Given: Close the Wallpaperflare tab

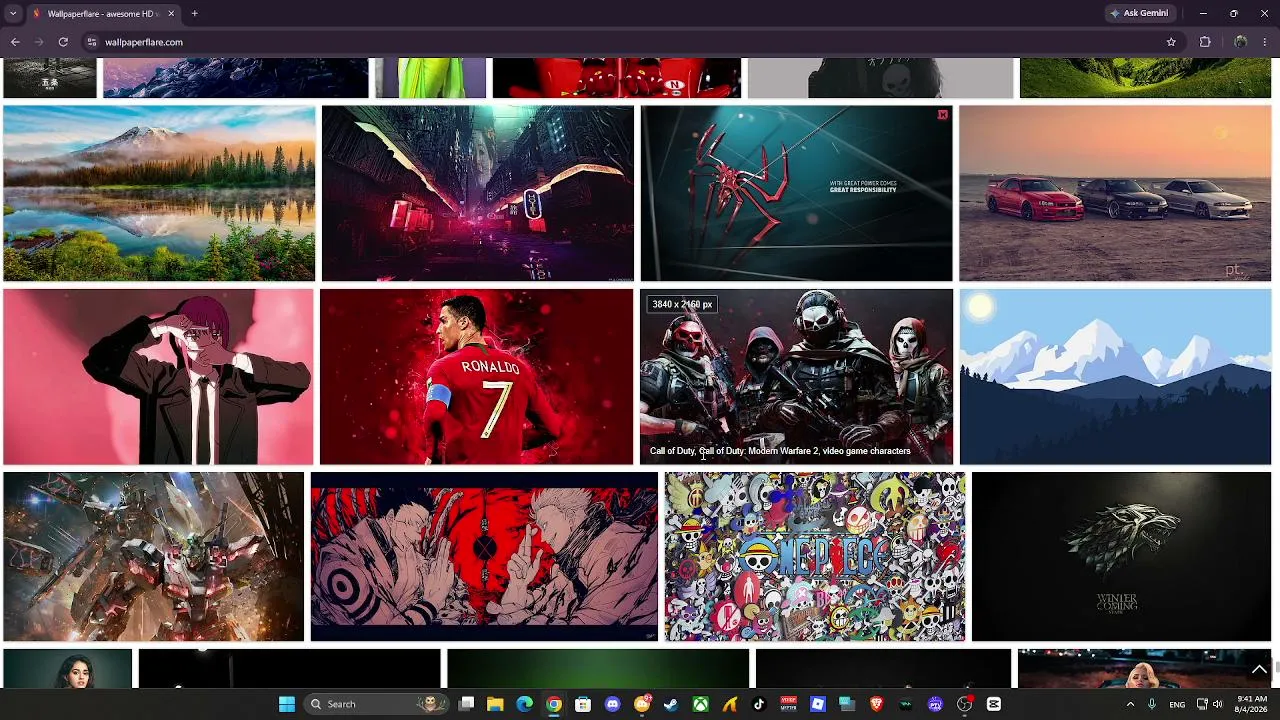Looking at the screenshot, I should (171, 14).
